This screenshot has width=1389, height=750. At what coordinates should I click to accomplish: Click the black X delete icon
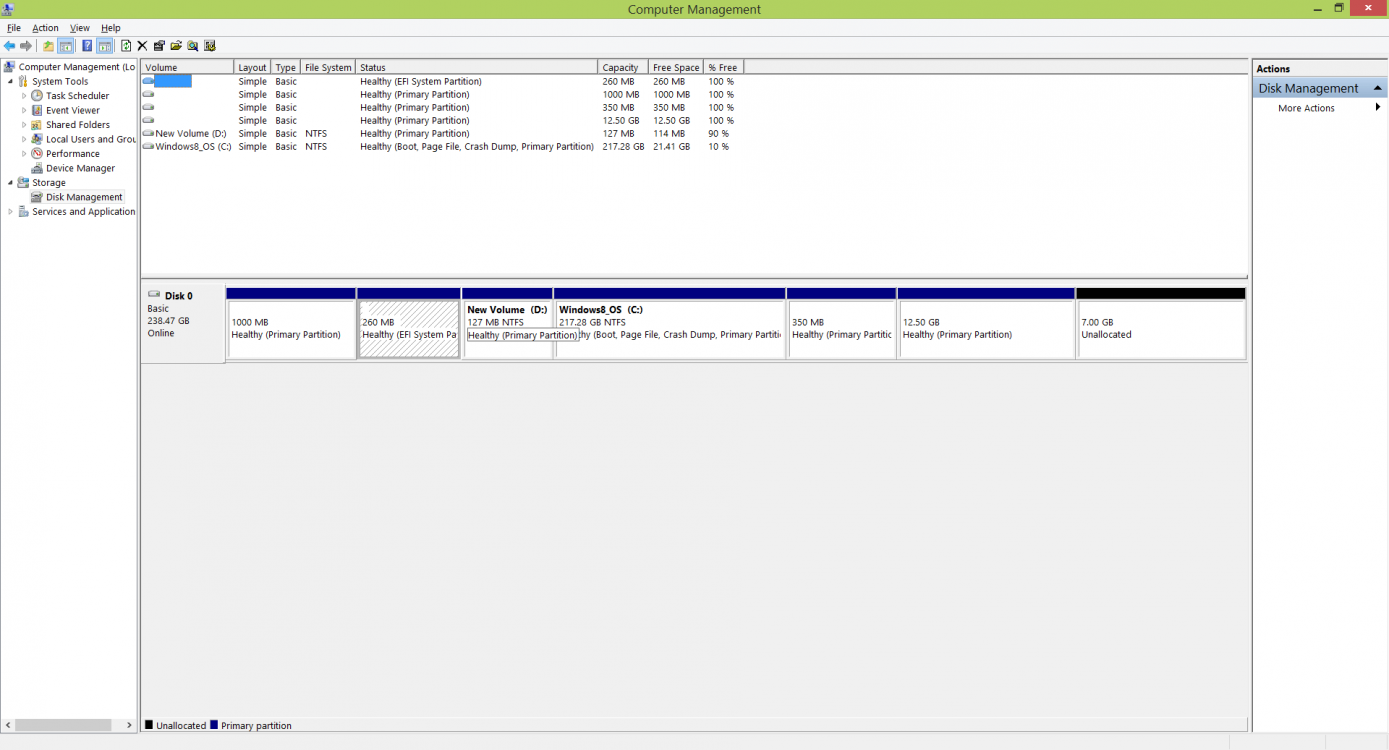142,46
